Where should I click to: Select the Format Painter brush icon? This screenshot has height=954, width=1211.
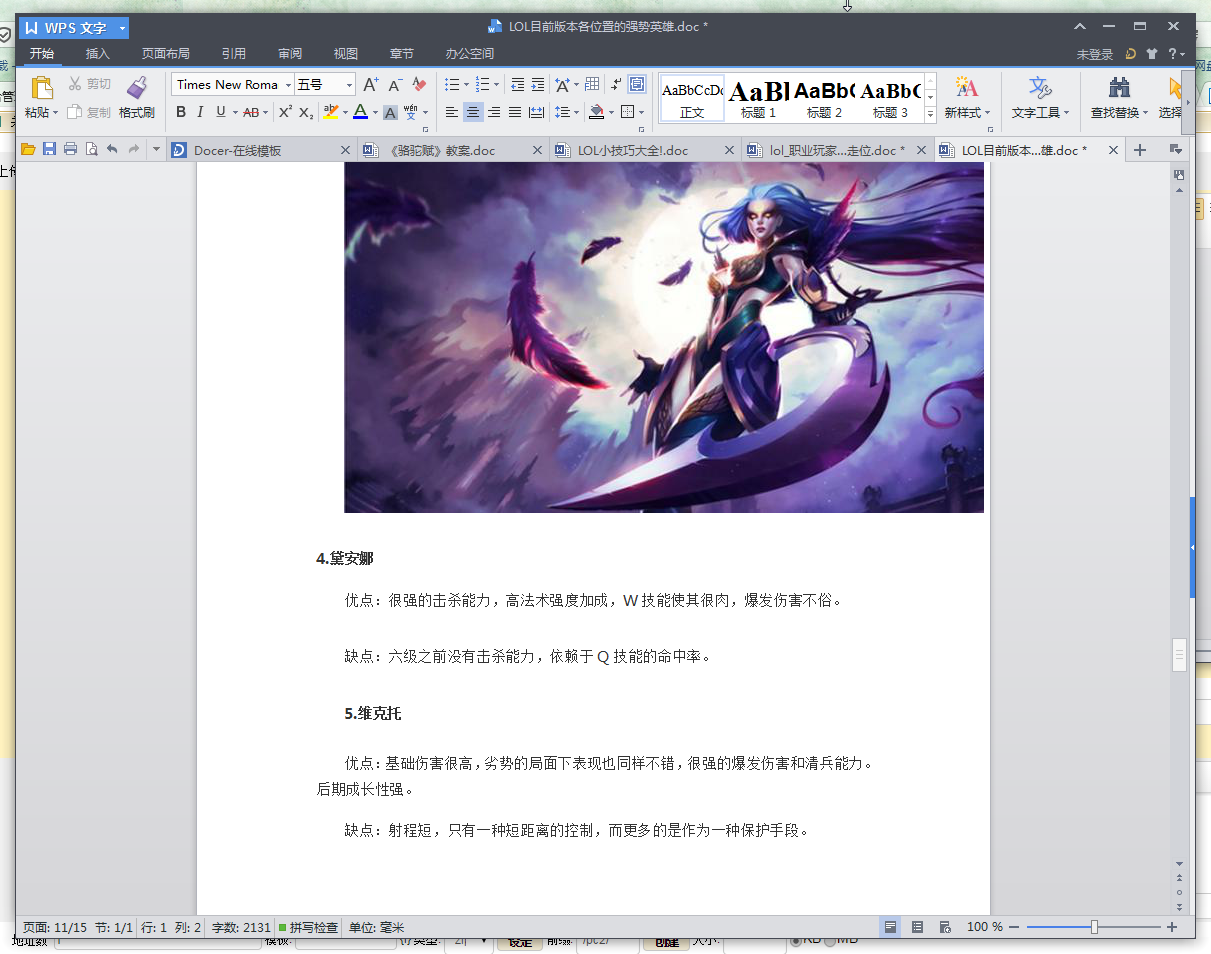[x=137, y=88]
